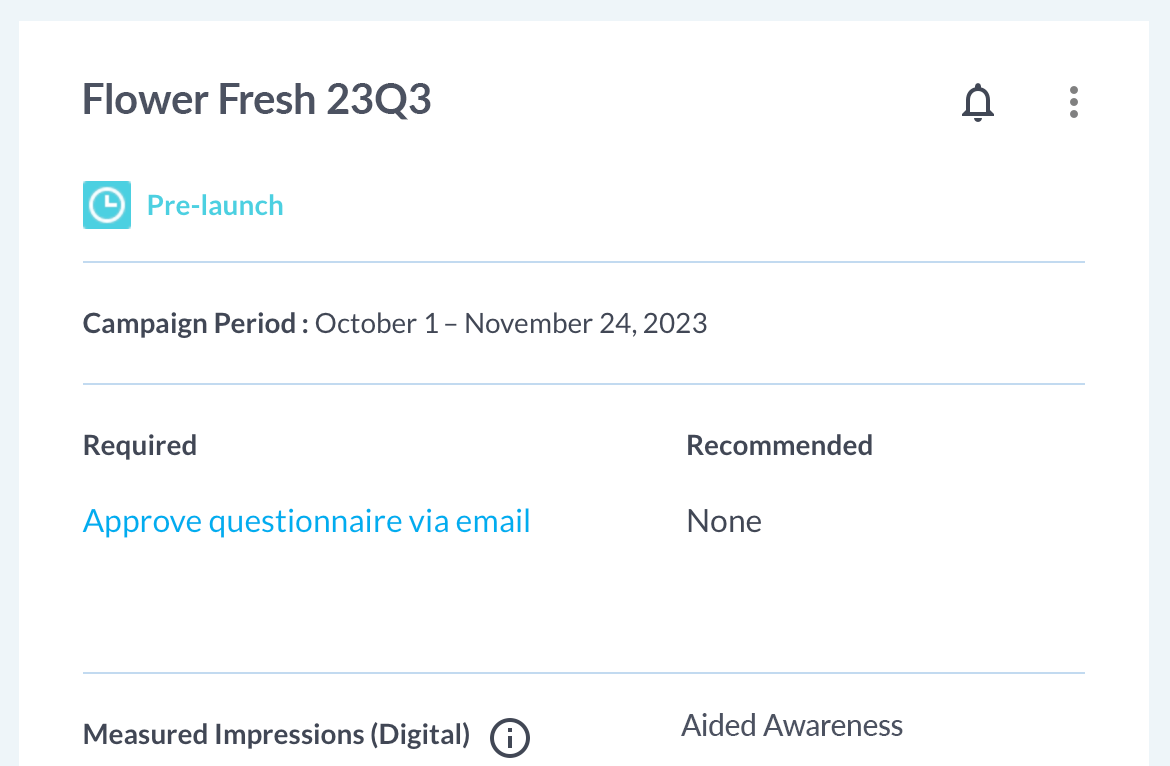Click the info icon beside Measured Impressions

click(510, 738)
